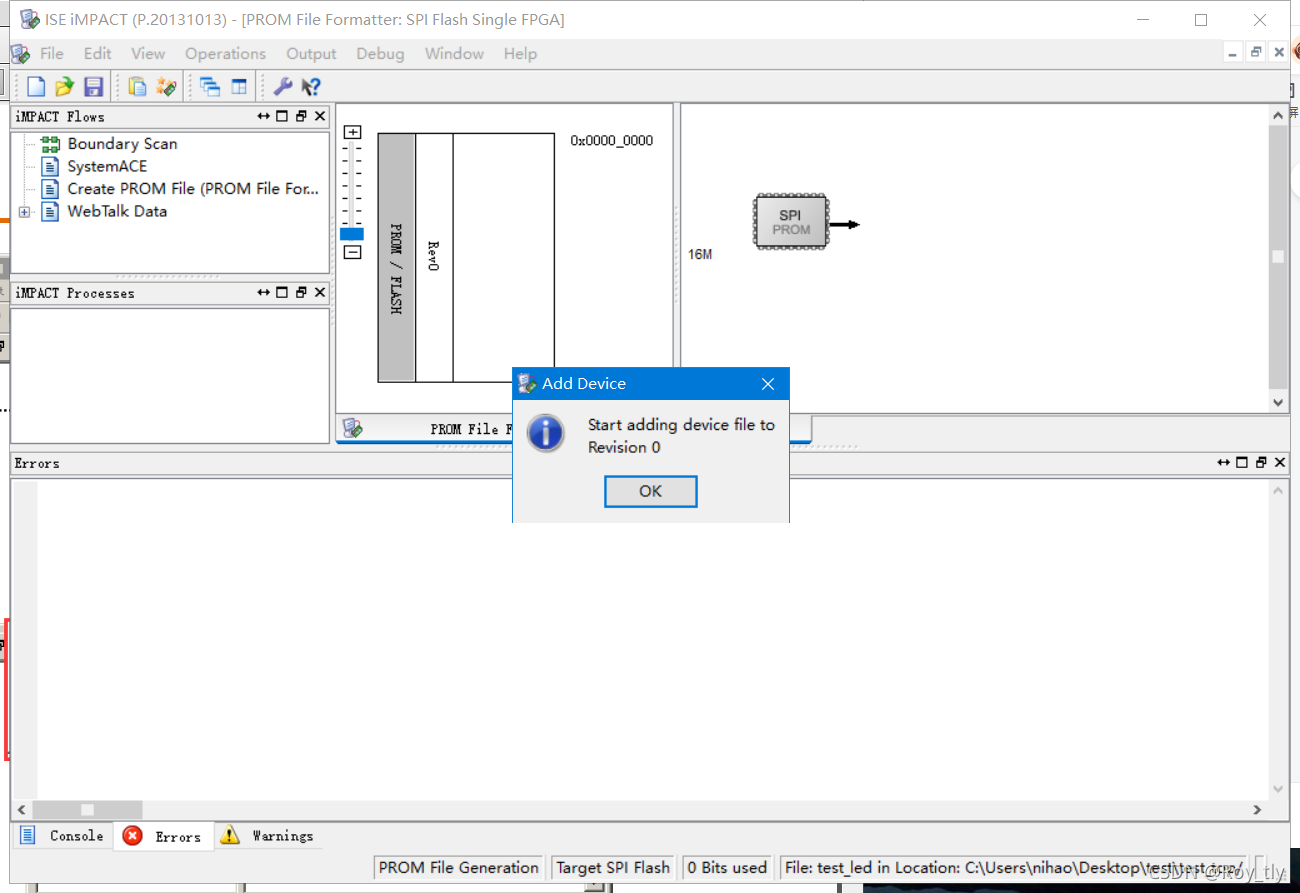
Task: Click the SPI PROM chip icon
Action: click(791, 222)
